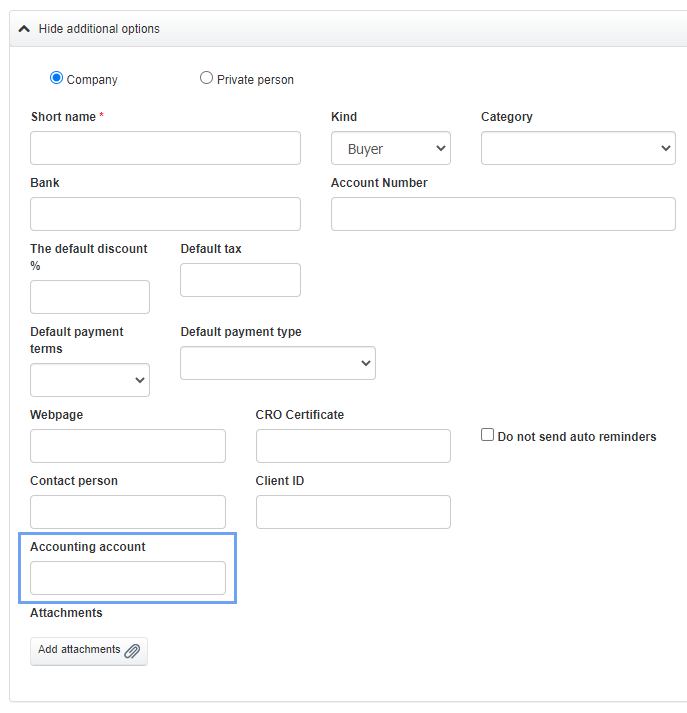Select the default discount % field

pyautogui.click(x=90, y=297)
